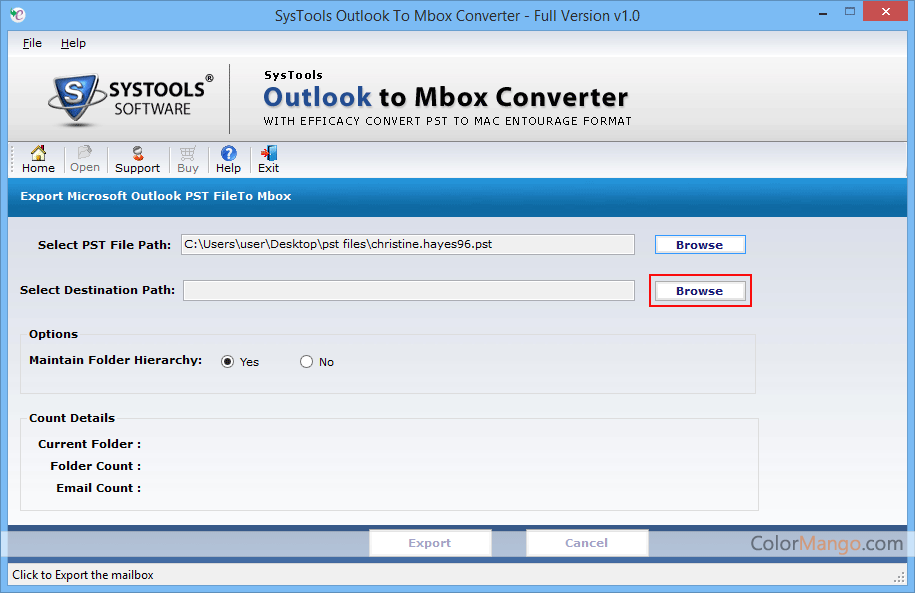This screenshot has height=593, width=915.
Task: Select Yes for Maintain Folder Hierarchy
Action: click(228, 362)
